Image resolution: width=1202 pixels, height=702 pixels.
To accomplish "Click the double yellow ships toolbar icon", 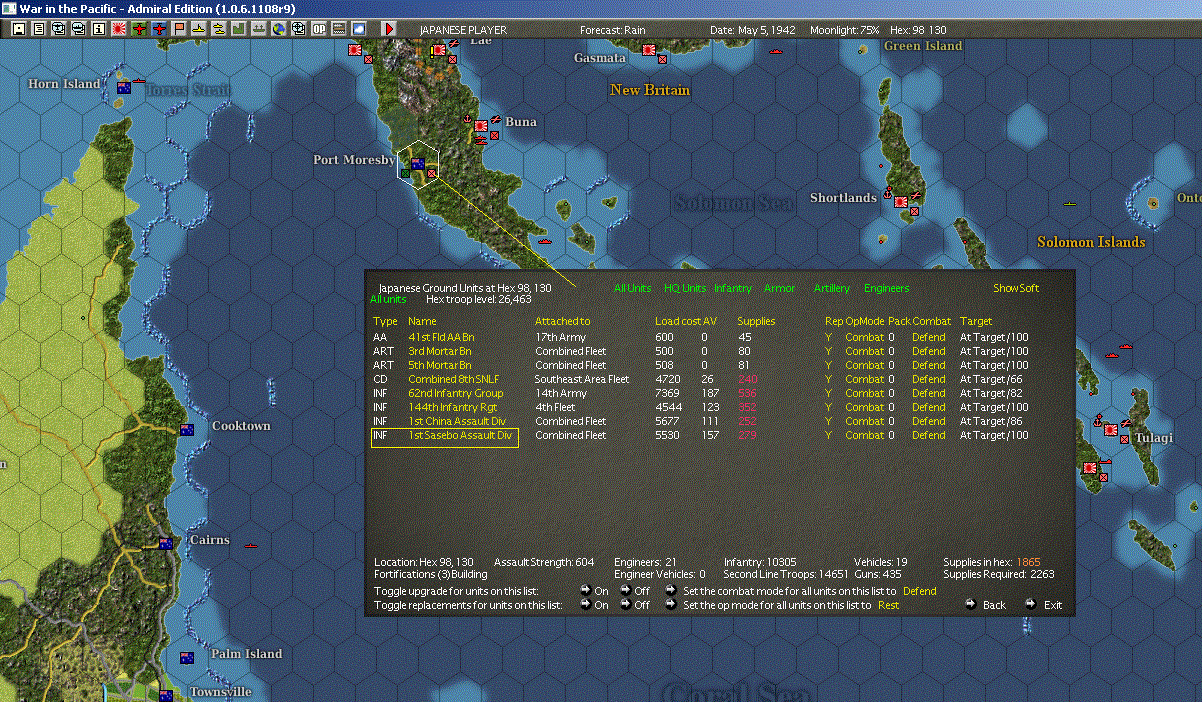I will tap(219, 29).
